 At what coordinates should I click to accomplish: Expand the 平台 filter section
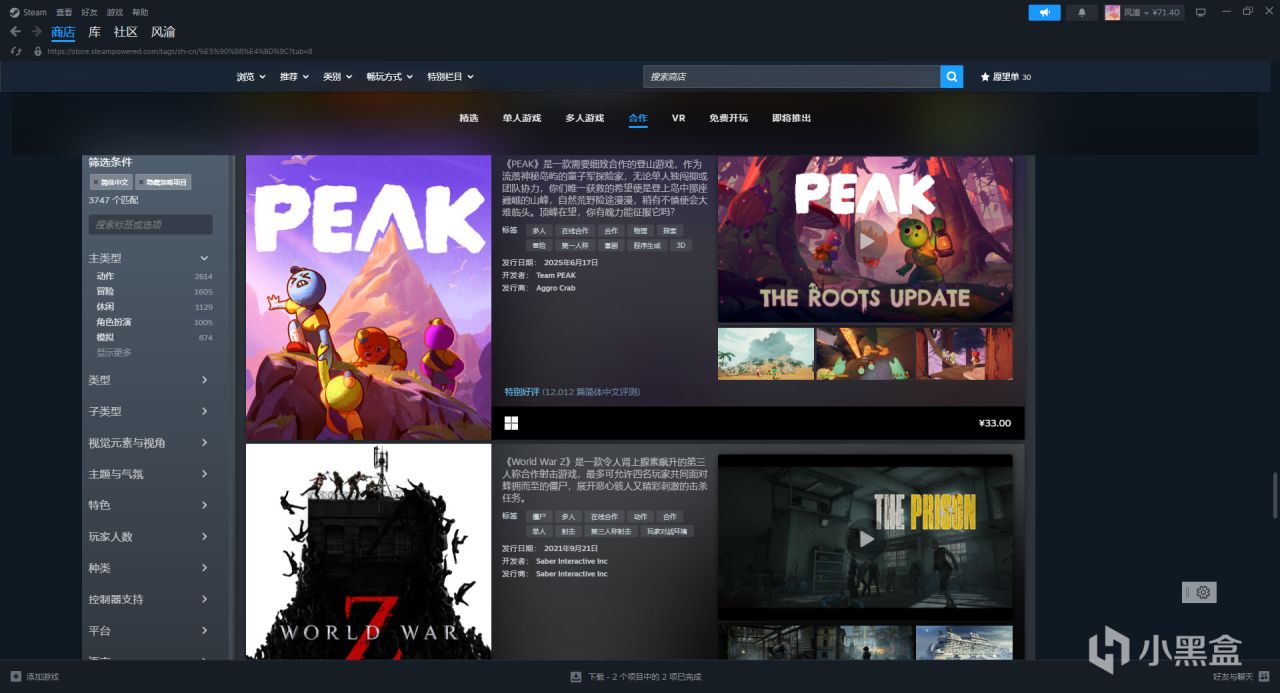(150, 630)
